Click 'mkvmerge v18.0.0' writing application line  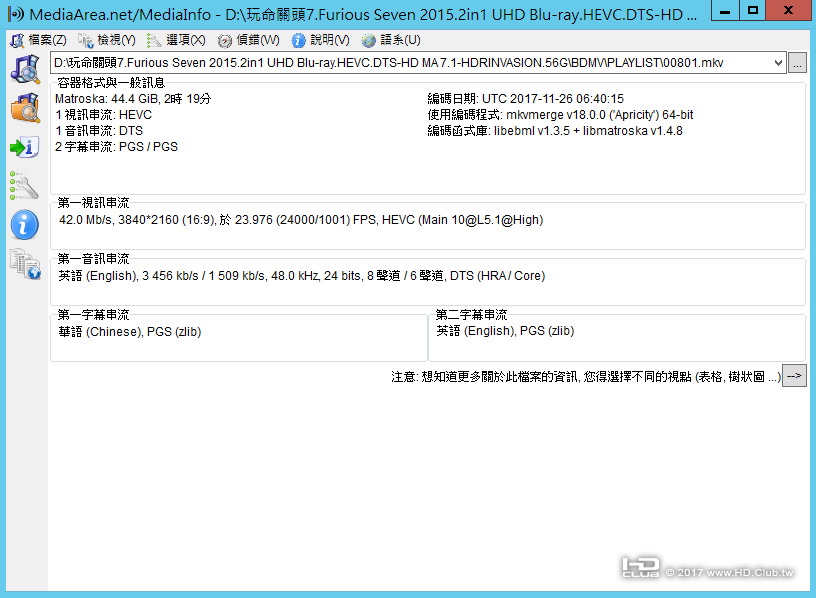560,115
